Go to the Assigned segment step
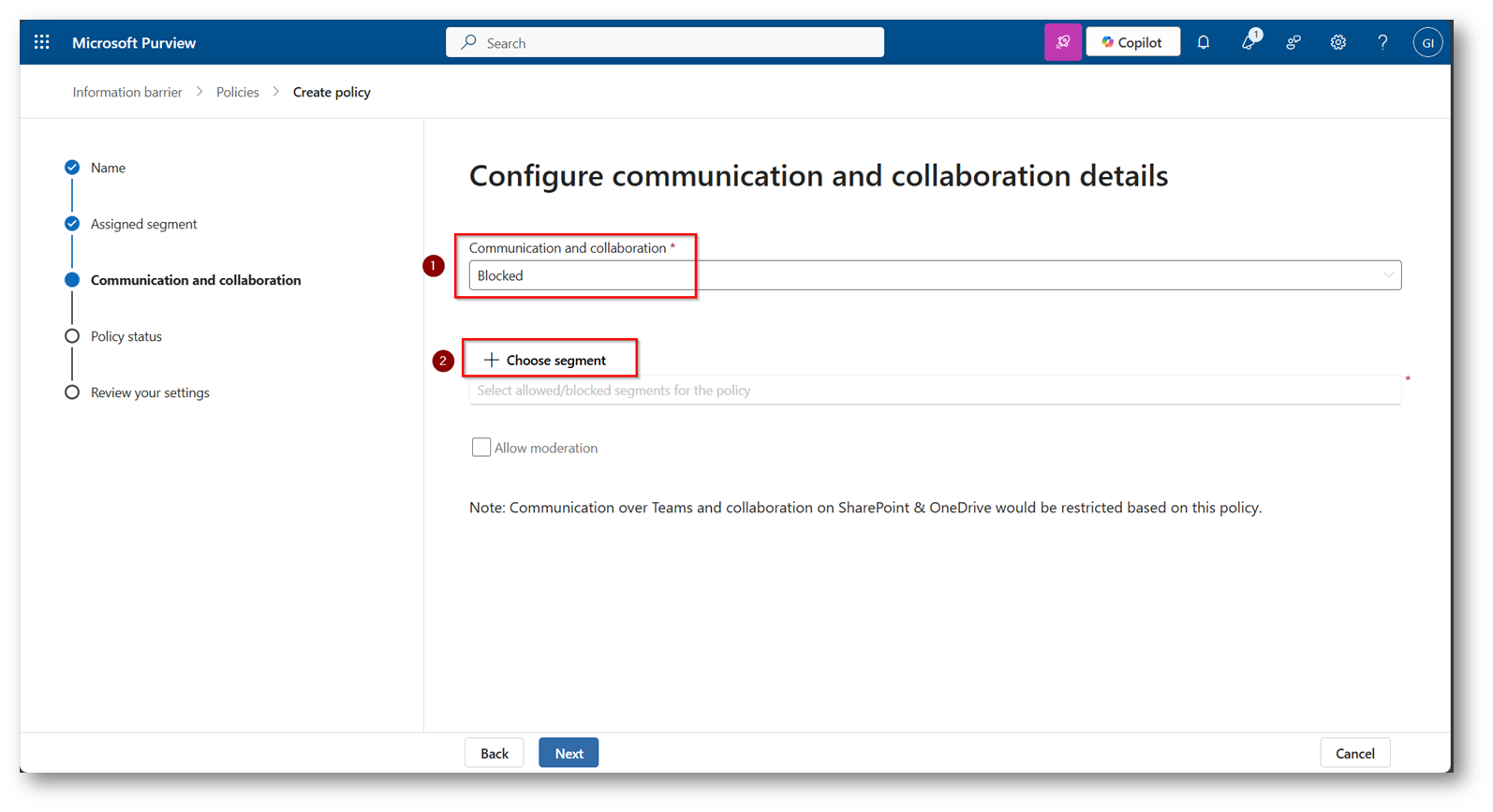Viewport: 1493px width, 812px height. pos(143,224)
